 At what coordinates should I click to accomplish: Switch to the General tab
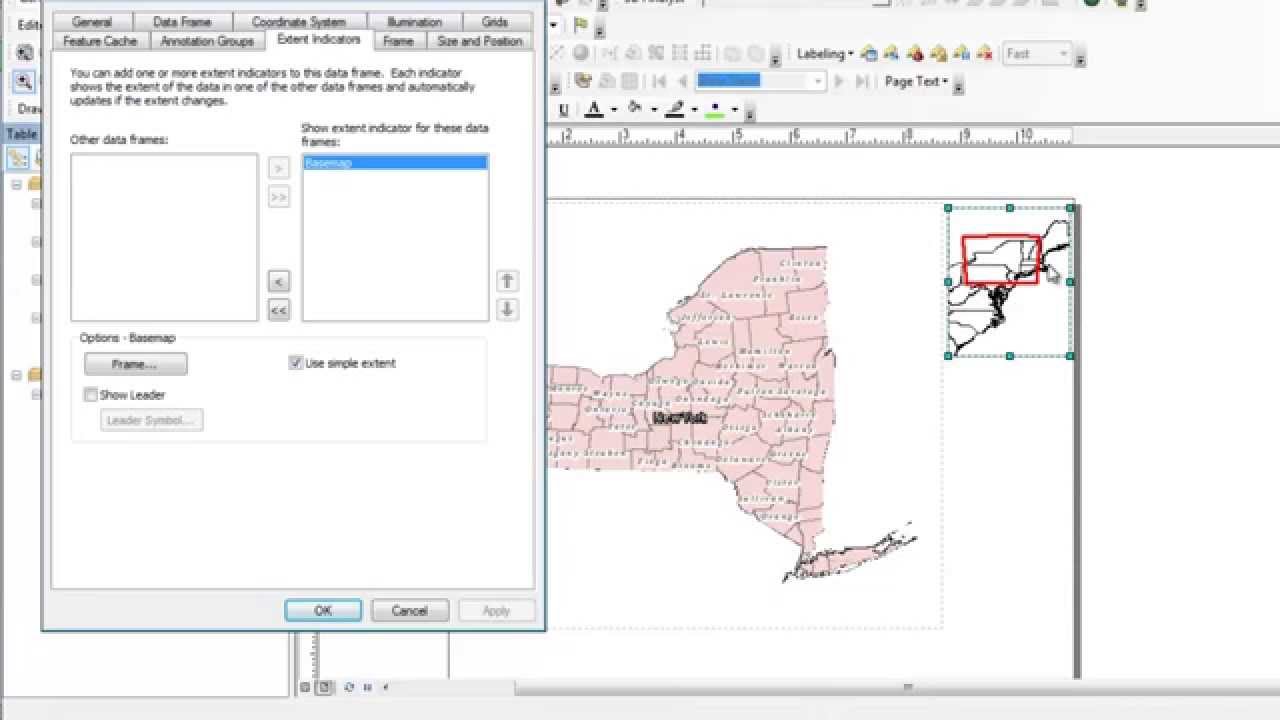click(92, 21)
